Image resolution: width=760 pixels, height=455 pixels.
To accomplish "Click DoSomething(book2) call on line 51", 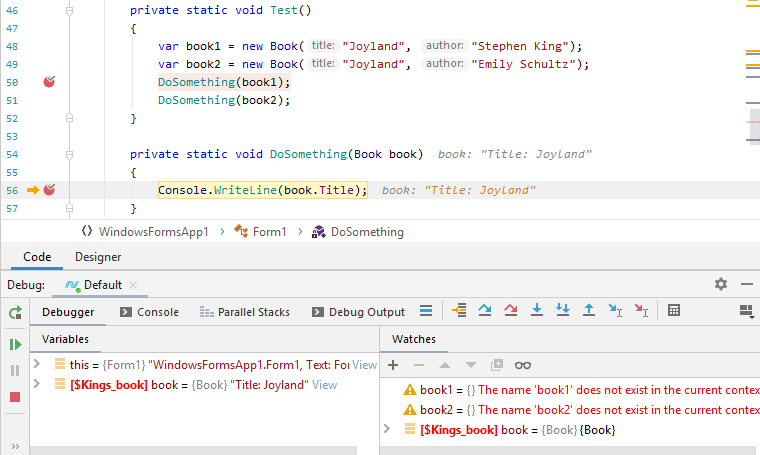I will 224,100.
